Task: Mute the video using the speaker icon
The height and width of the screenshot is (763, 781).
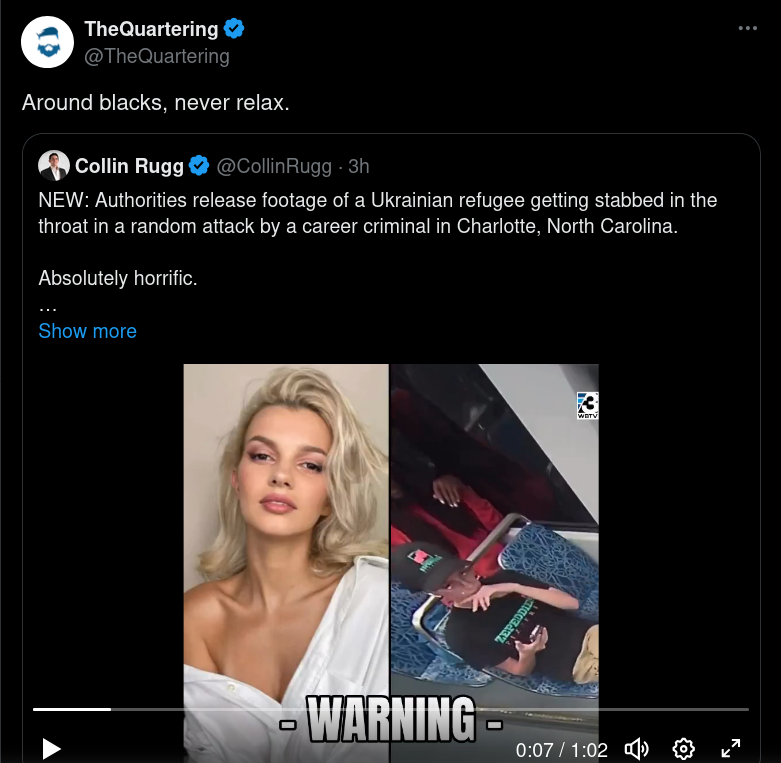Action: [636, 749]
